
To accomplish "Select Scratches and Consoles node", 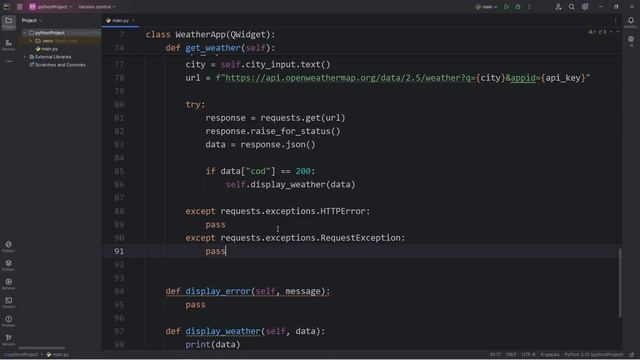I will [x=57, y=65].
